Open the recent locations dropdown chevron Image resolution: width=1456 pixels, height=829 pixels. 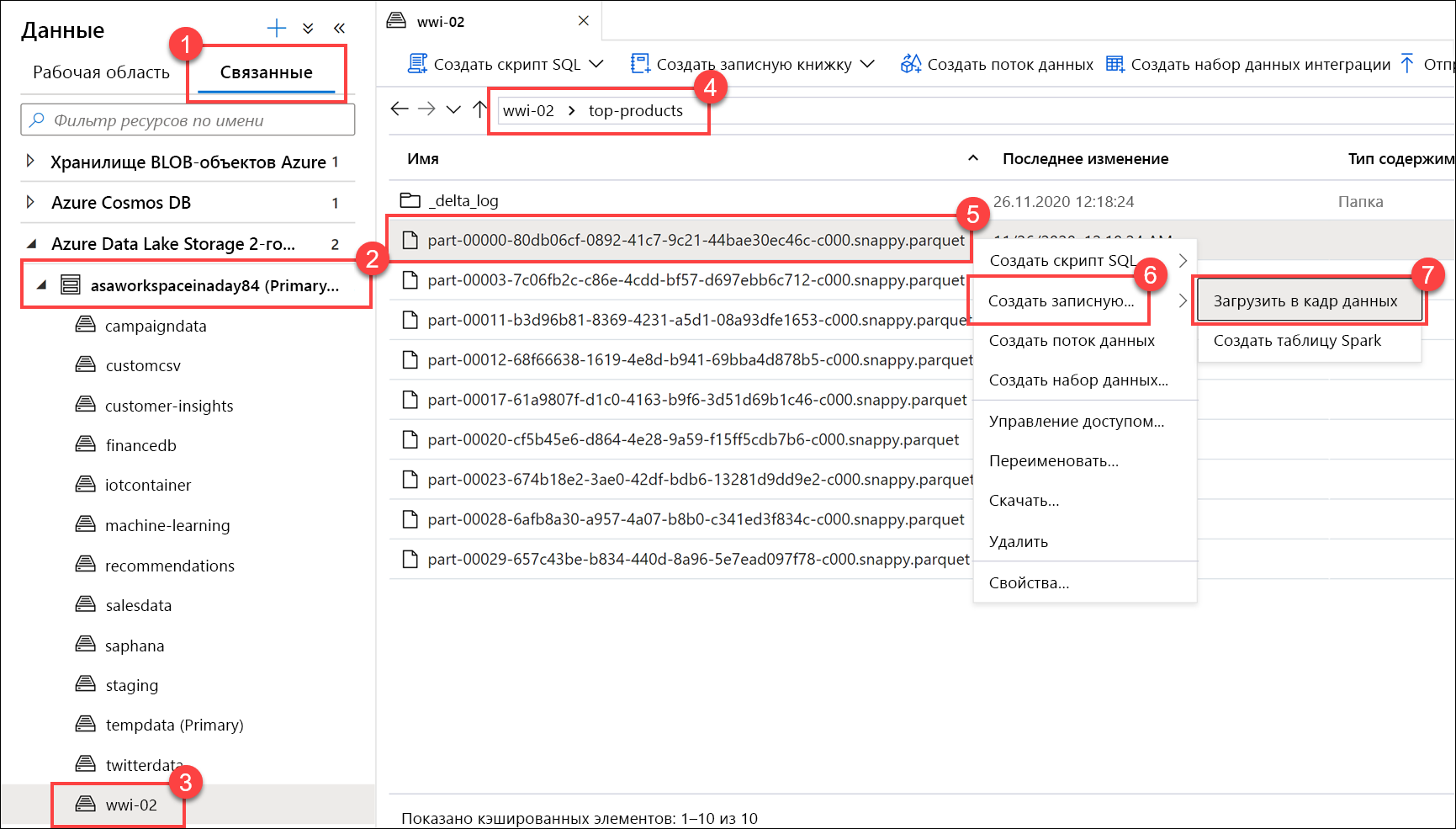[x=453, y=109]
